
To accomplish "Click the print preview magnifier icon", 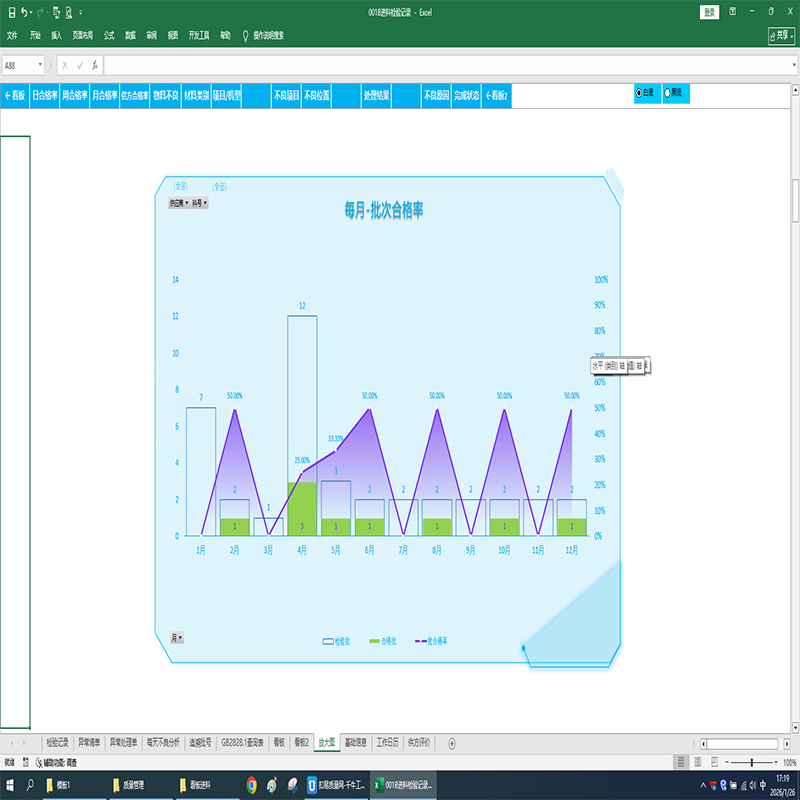I will click(x=69, y=13).
